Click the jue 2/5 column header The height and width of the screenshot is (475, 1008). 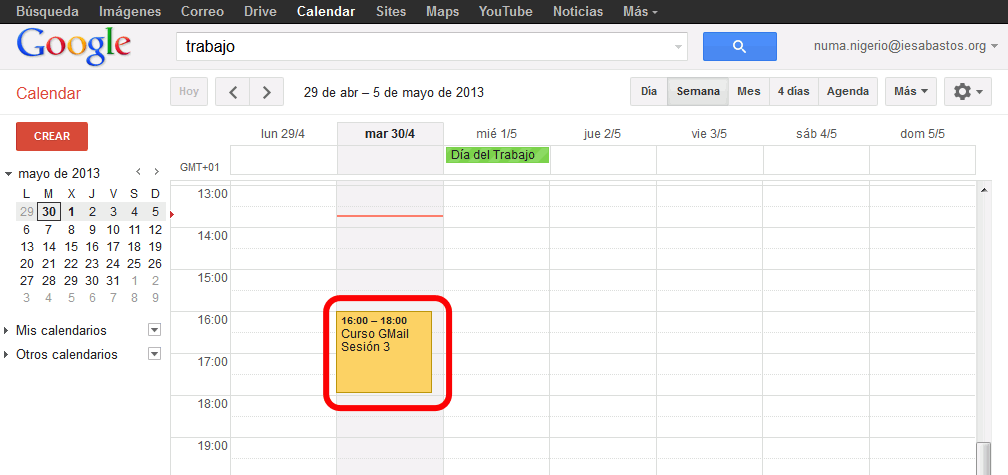[x=602, y=134]
